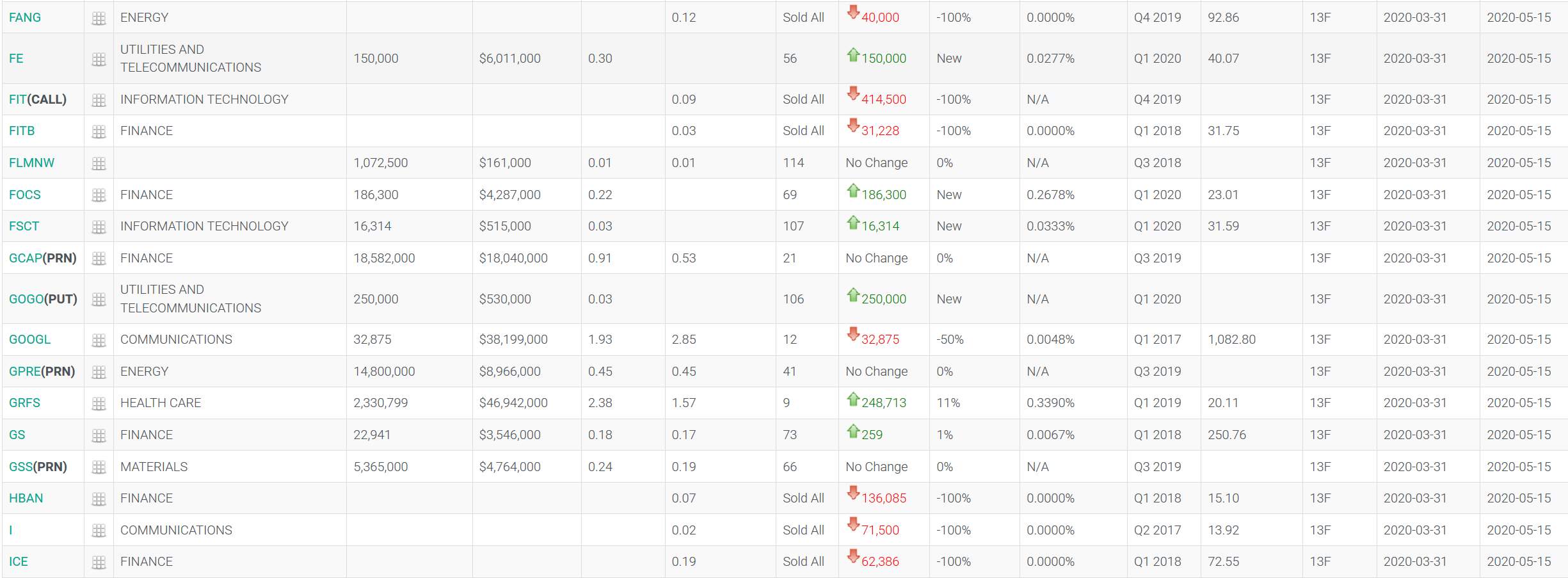The height and width of the screenshot is (578, 1568).
Task: Open the HBAN ticker link
Action: pos(26,499)
